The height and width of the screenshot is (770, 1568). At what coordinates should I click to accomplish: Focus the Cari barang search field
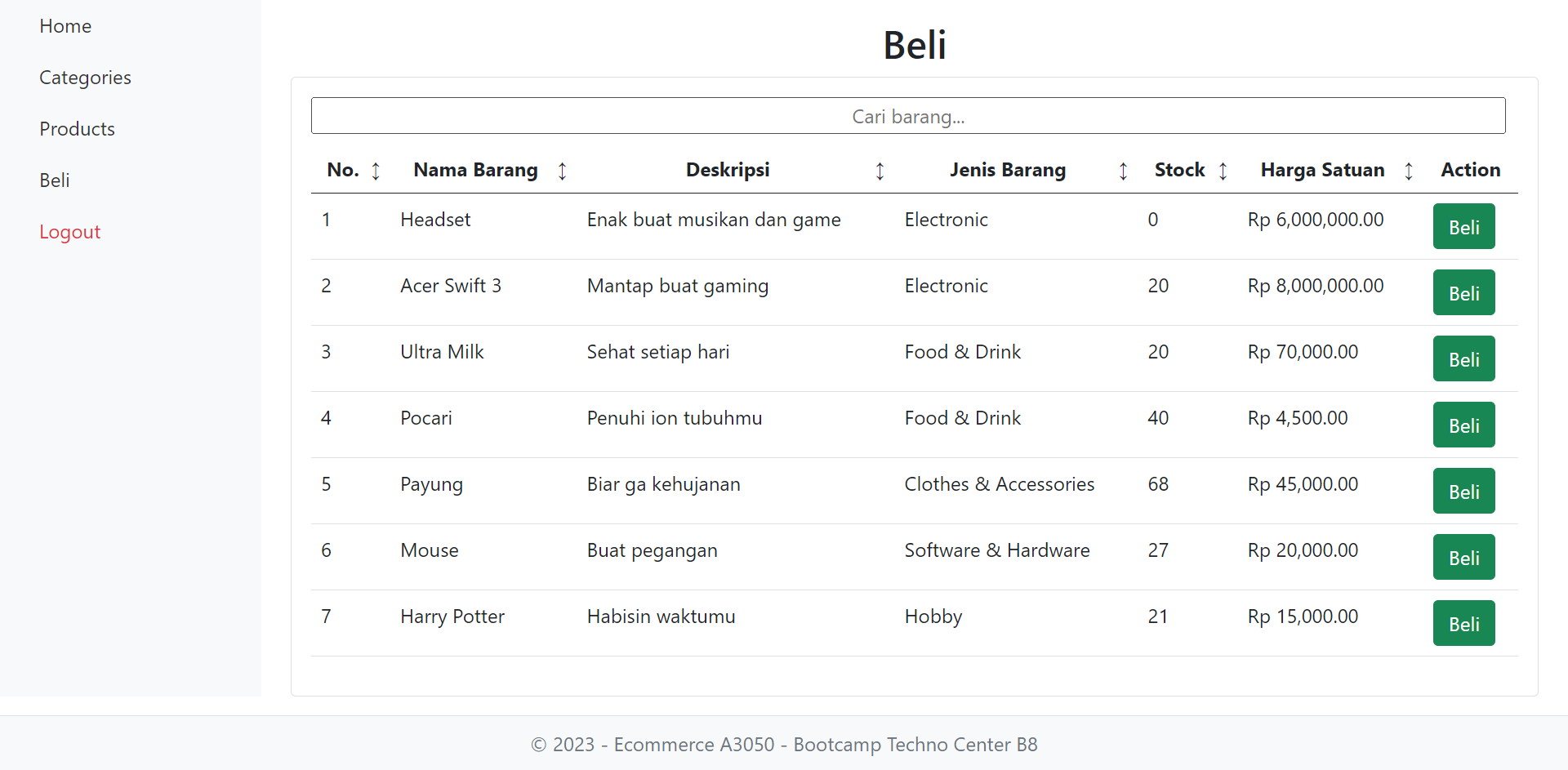point(908,116)
